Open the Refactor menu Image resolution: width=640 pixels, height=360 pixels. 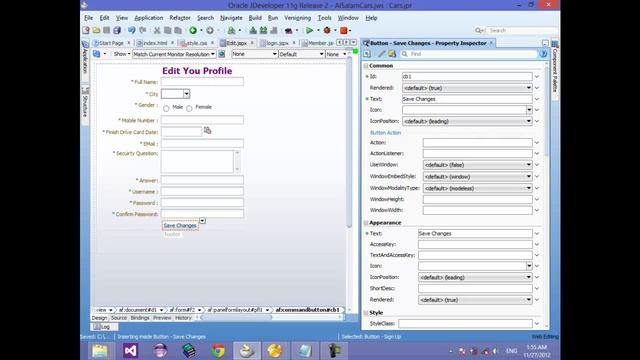[180, 18]
